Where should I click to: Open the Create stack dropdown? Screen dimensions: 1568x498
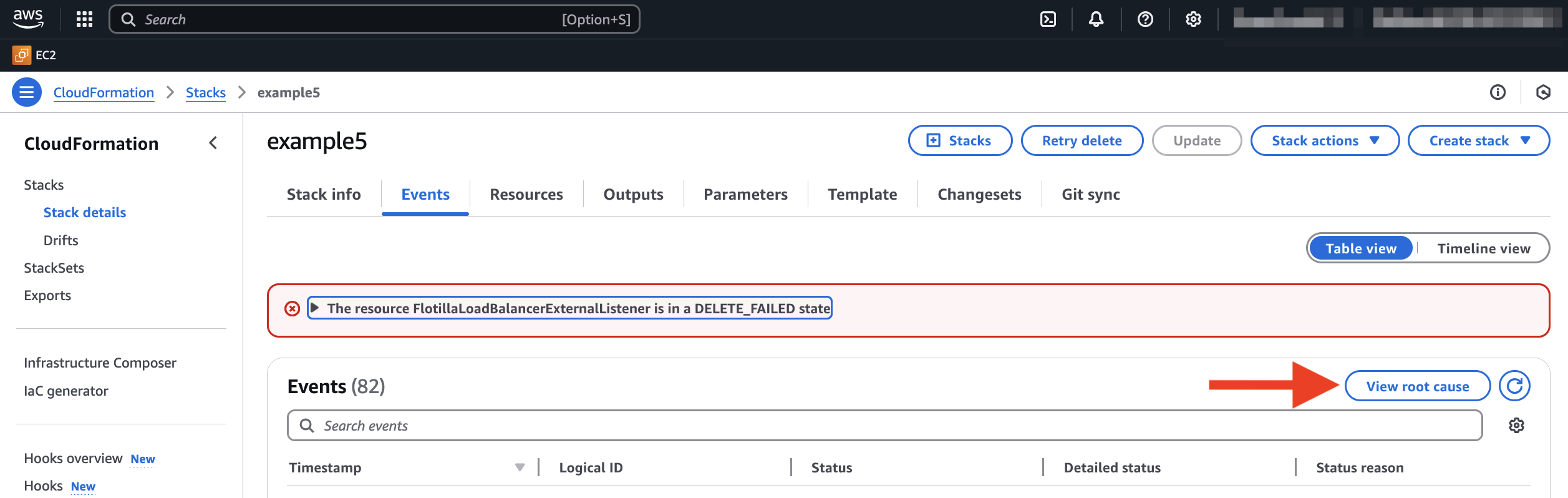1478,140
